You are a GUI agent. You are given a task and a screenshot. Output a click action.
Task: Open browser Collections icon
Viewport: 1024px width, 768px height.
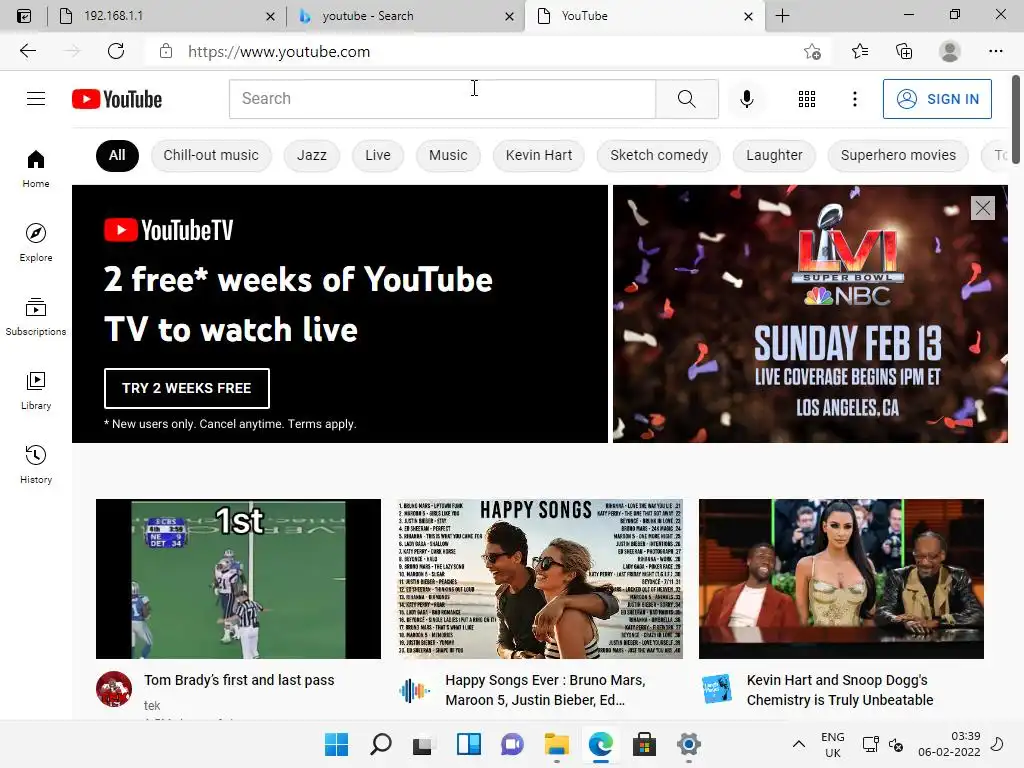point(904,51)
